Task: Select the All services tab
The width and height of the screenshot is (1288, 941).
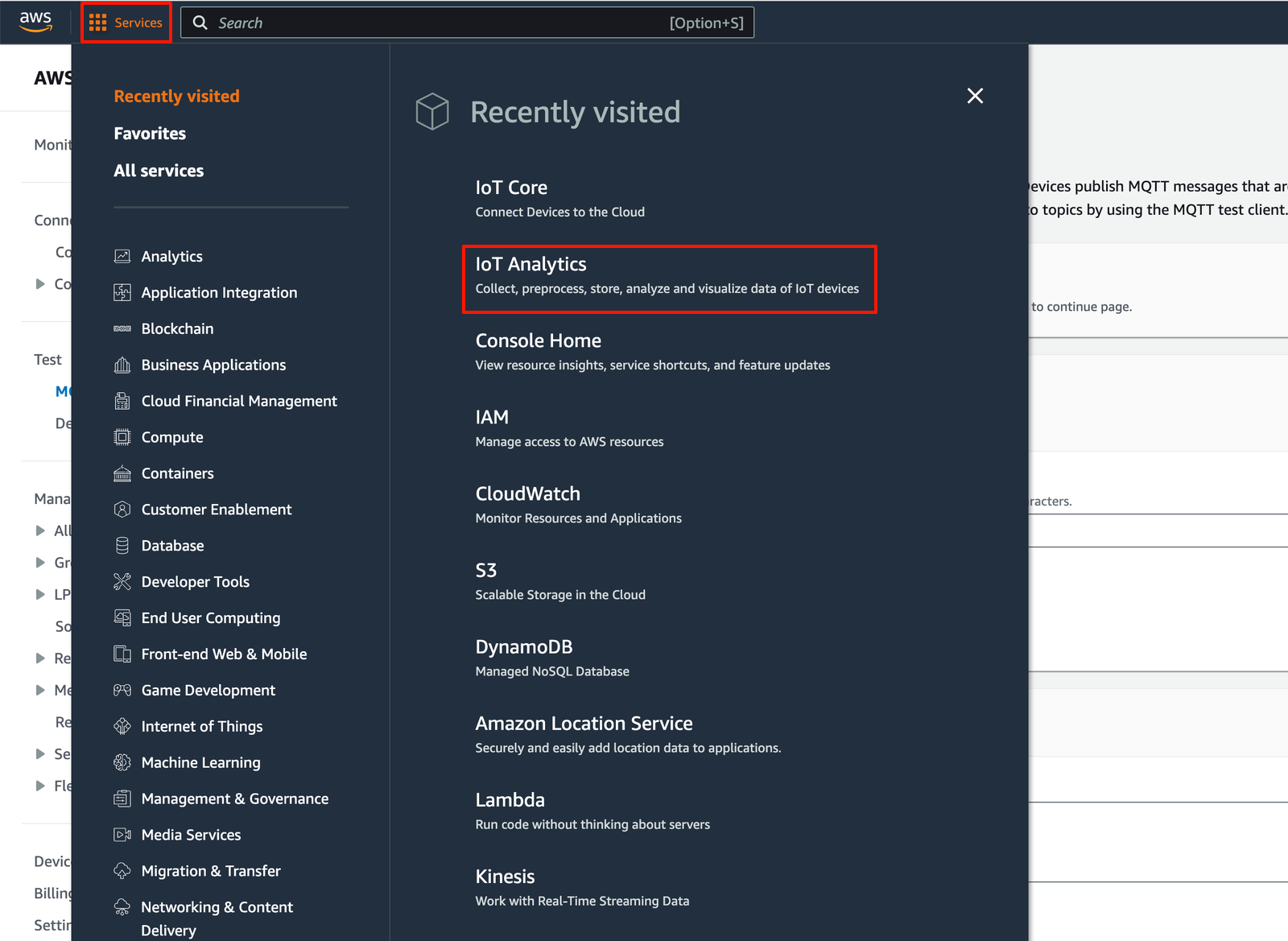Action: coord(159,171)
